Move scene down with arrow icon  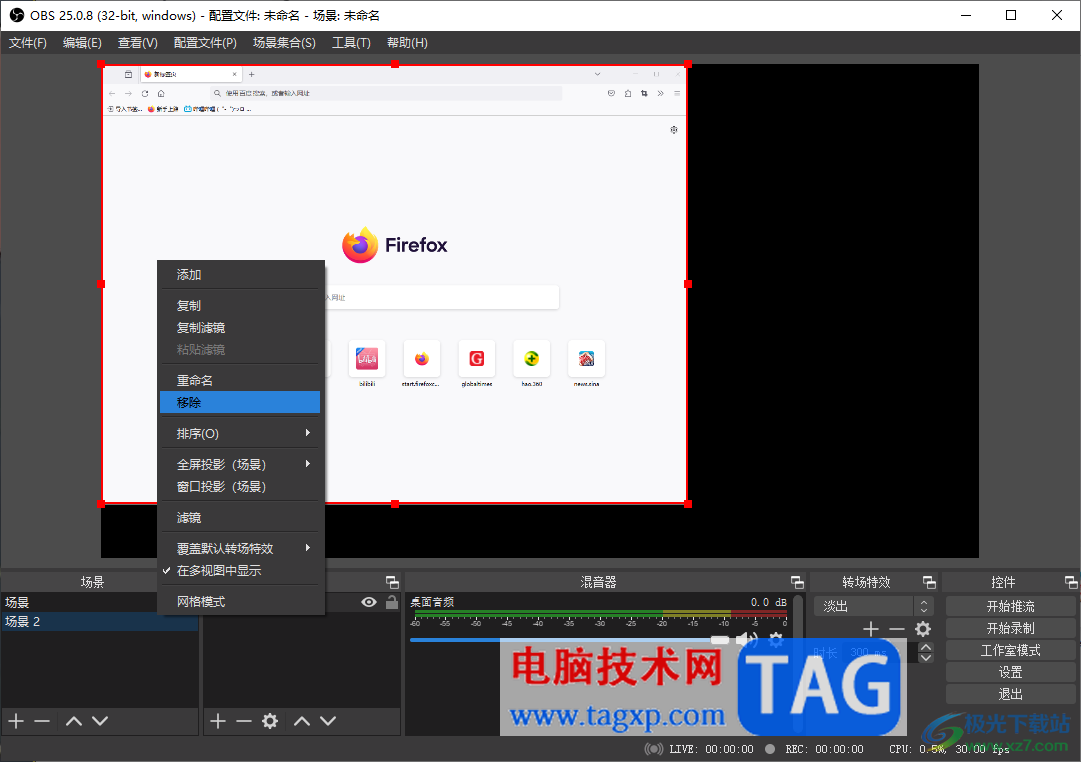(100, 721)
